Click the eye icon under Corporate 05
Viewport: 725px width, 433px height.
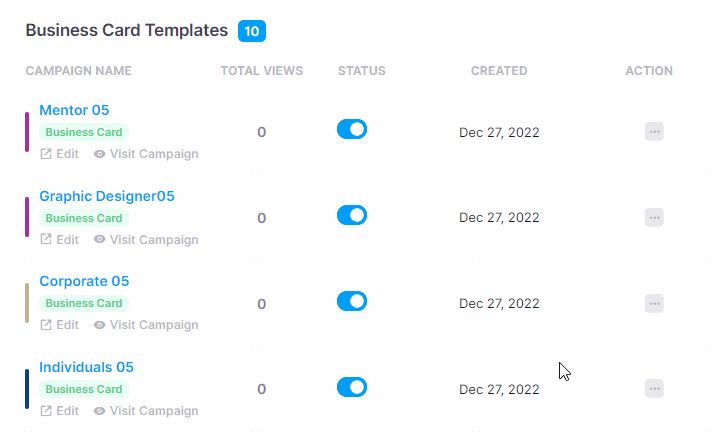99,325
